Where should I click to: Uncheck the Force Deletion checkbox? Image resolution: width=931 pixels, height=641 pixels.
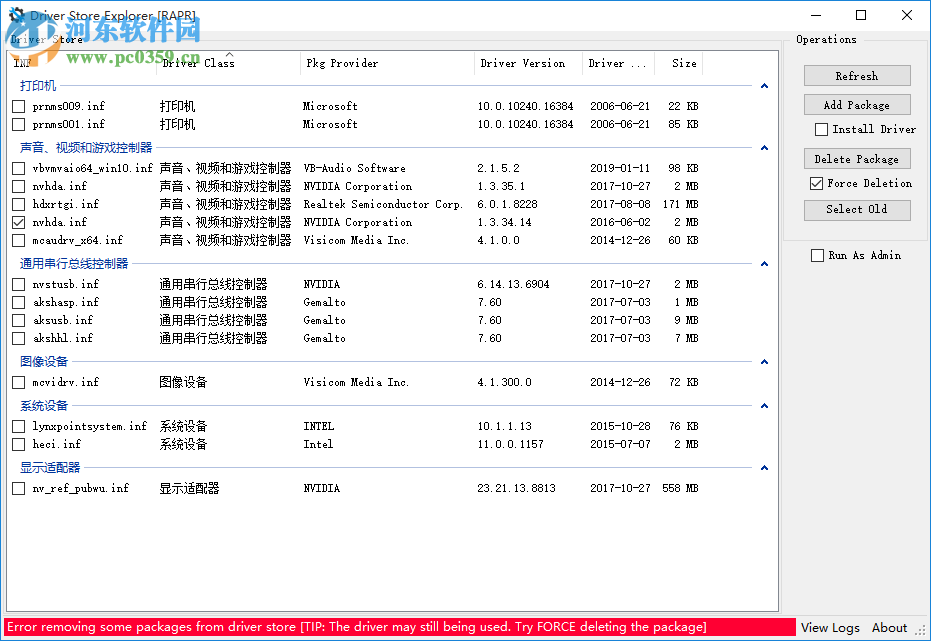coord(816,183)
